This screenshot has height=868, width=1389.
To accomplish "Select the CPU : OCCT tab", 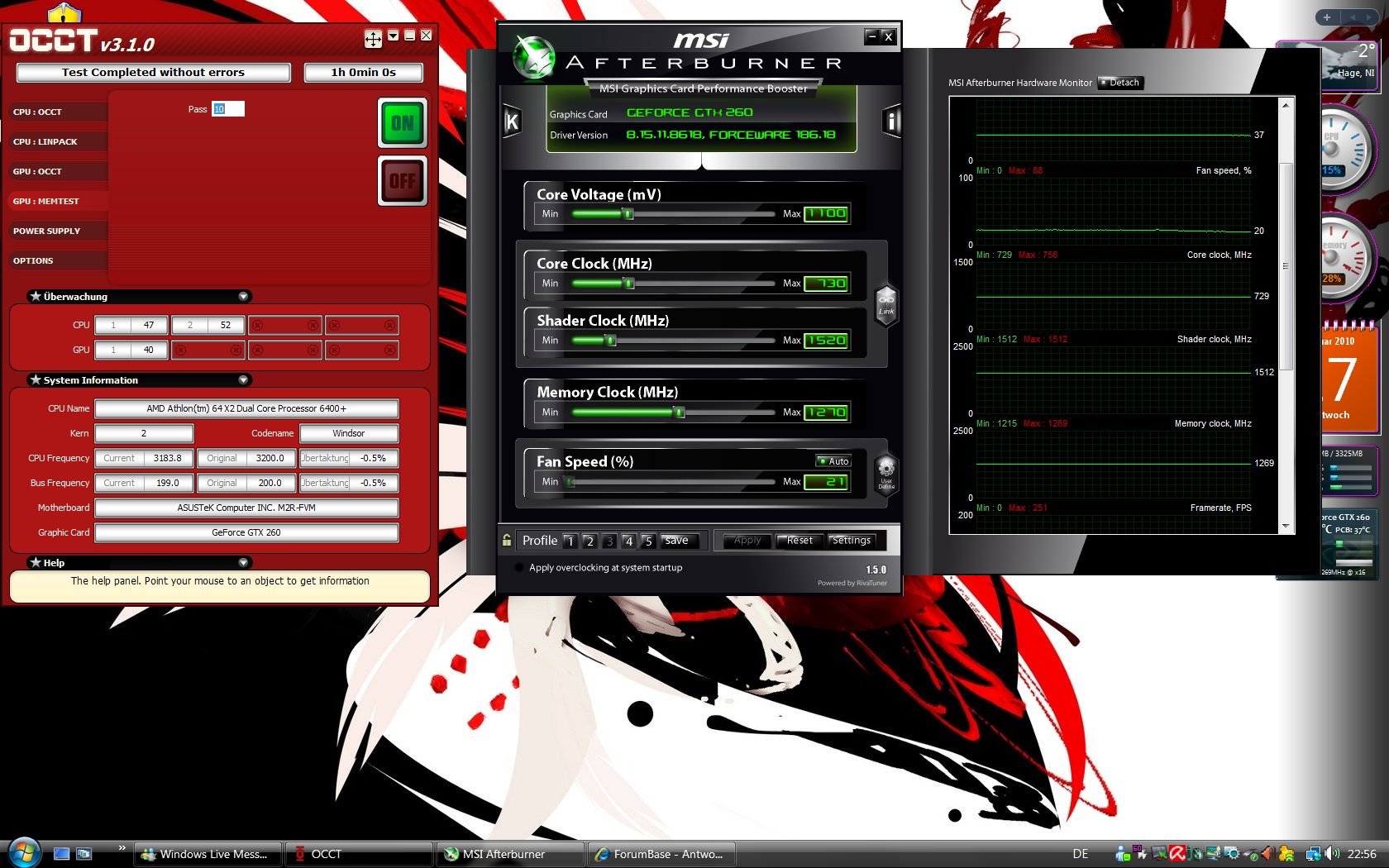I will (58, 112).
